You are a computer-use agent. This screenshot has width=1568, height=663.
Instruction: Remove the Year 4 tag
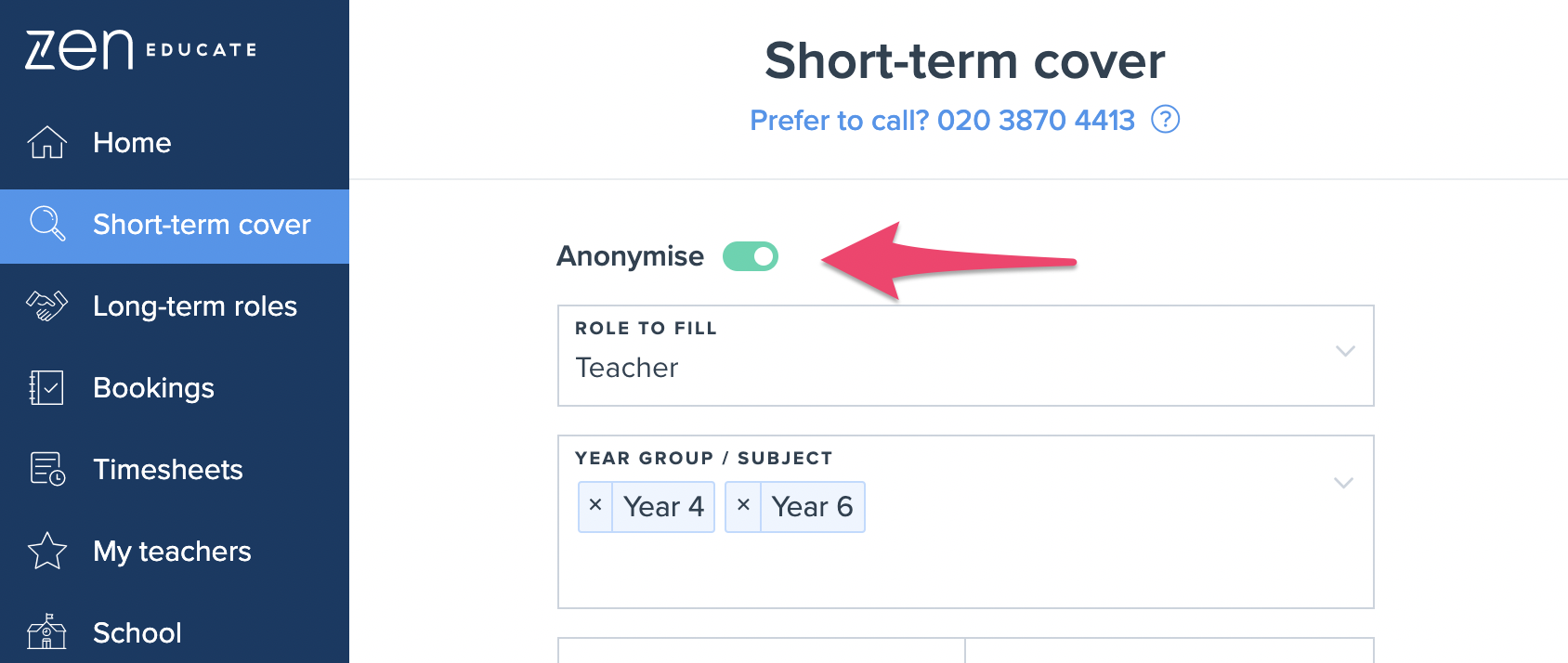595,506
